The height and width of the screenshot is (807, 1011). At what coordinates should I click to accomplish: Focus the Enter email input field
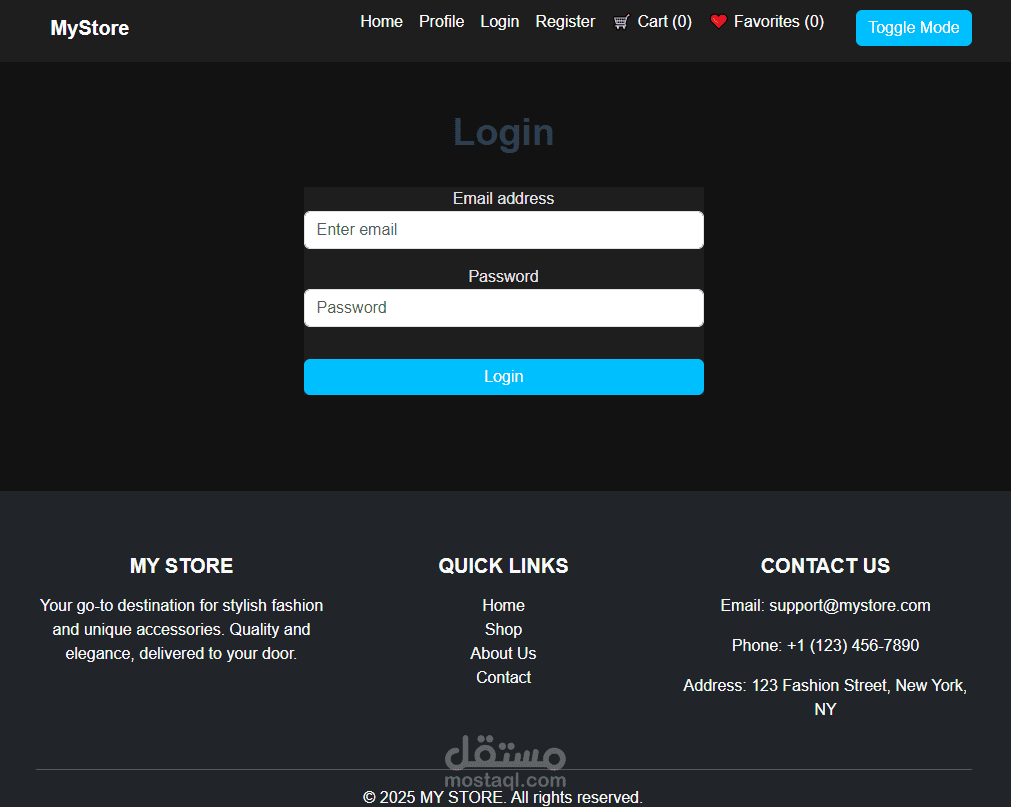point(504,229)
